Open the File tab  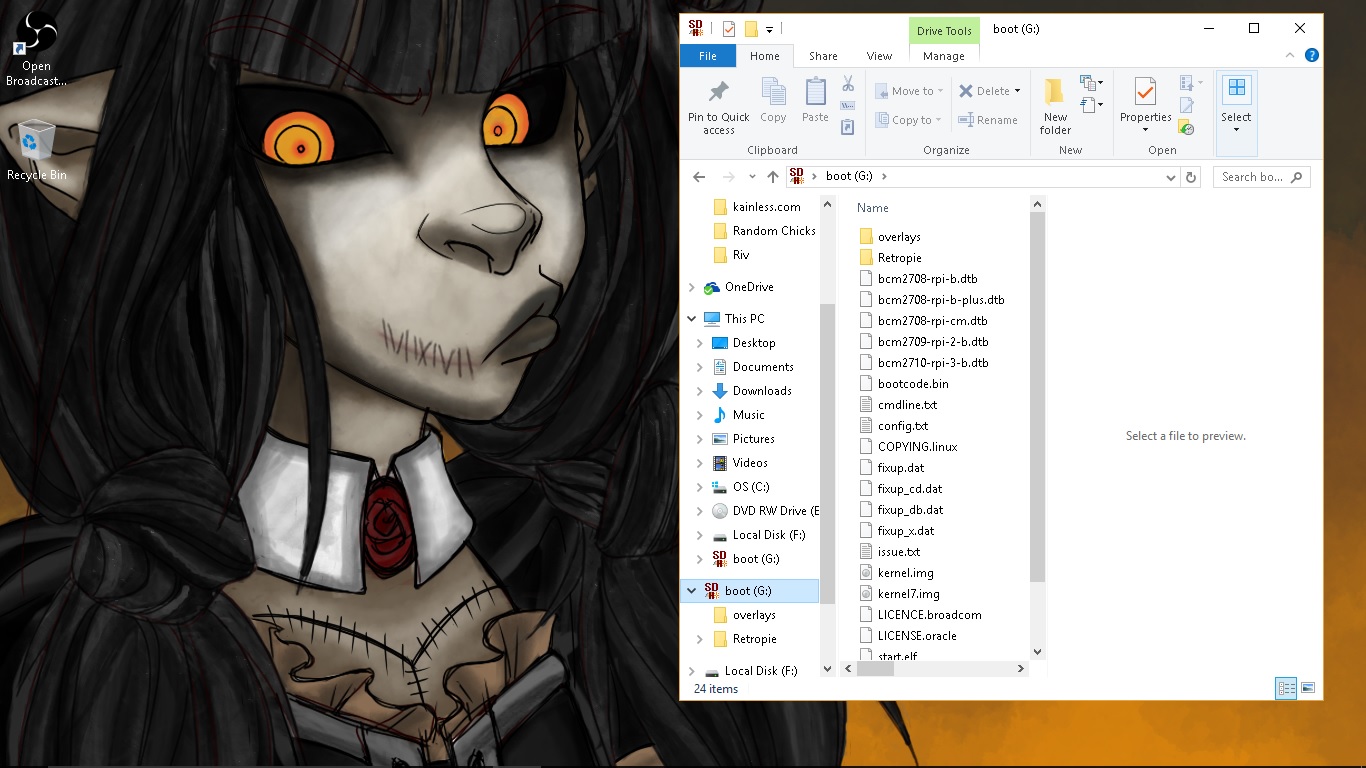click(x=708, y=56)
